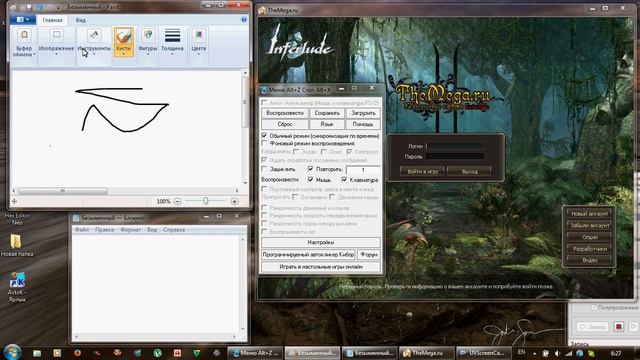The width and height of the screenshot is (640, 360).
Task: Open the Файл menu in Блокнот
Action: click(82, 230)
